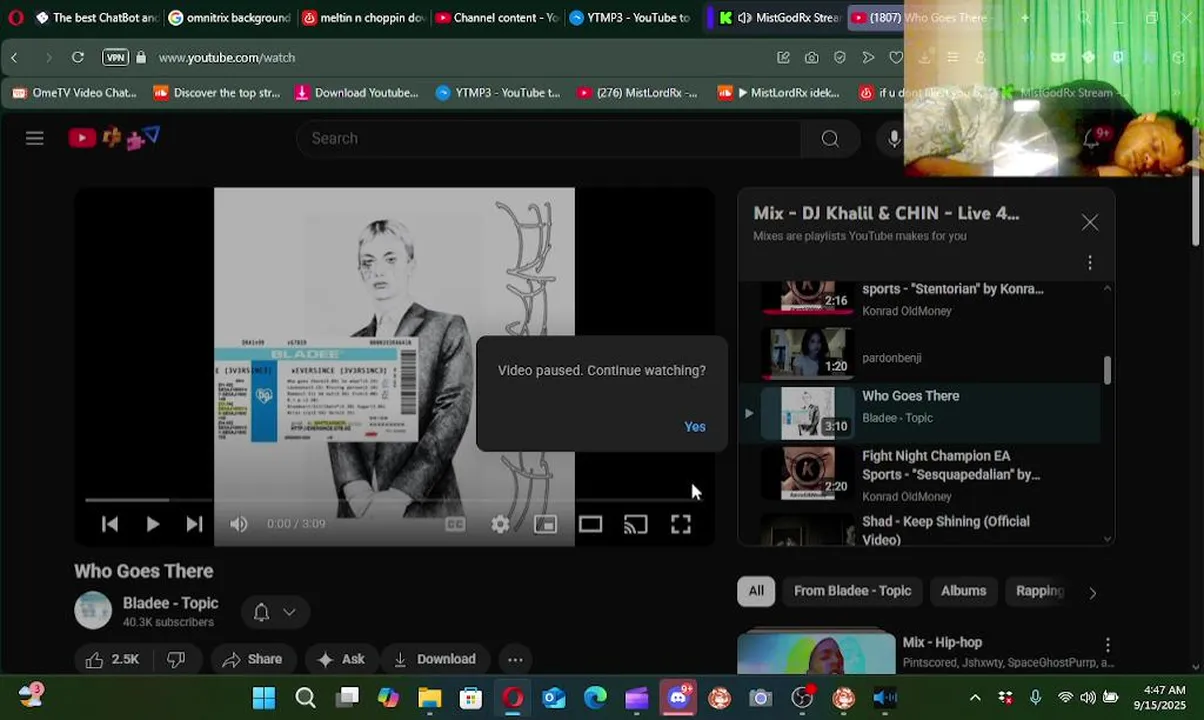
Task: Select the 'Rapping' filter chip
Action: point(1039,591)
